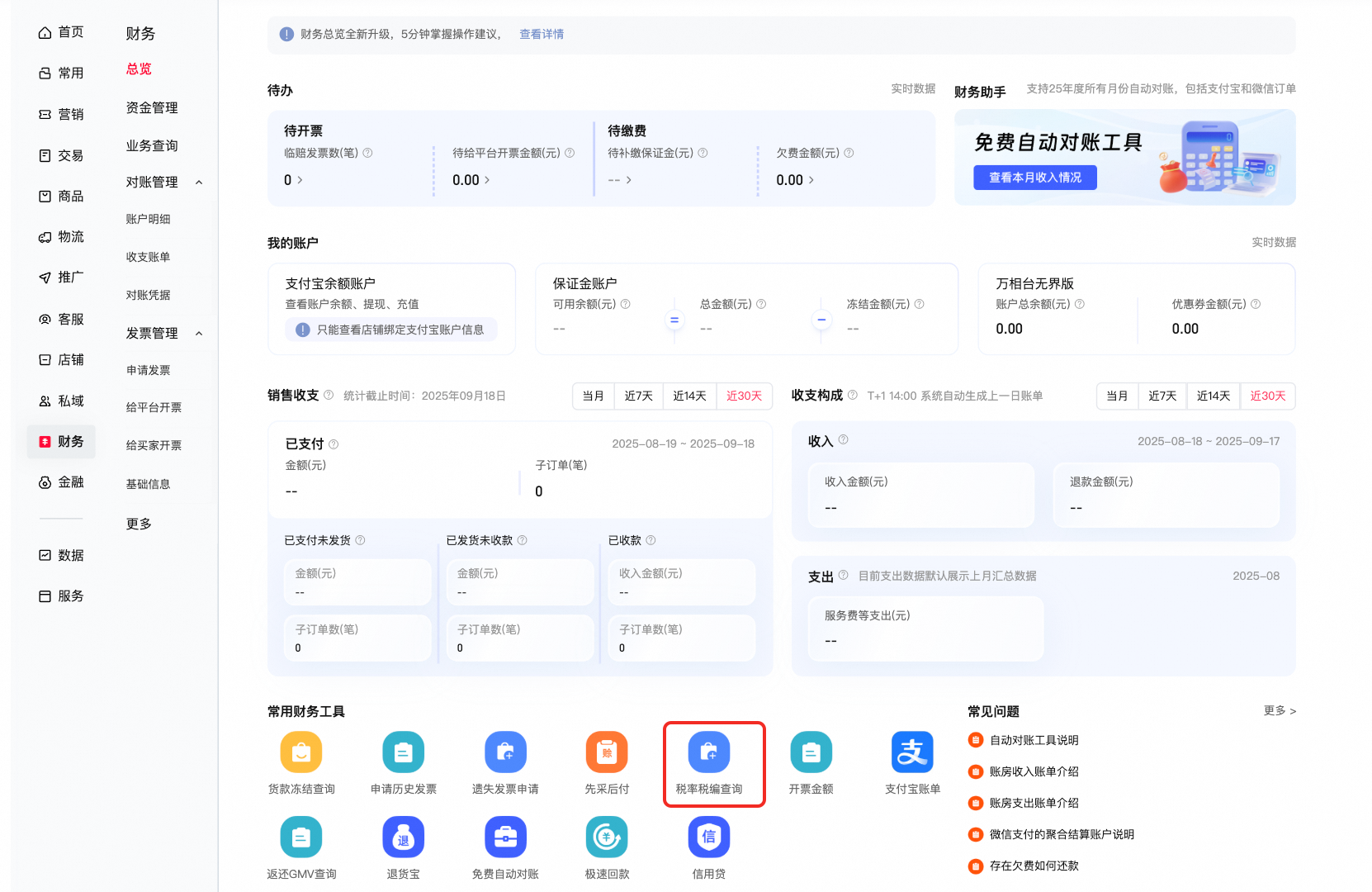Open 营销 in the left sidebar
The image size is (1372, 892).
61,115
